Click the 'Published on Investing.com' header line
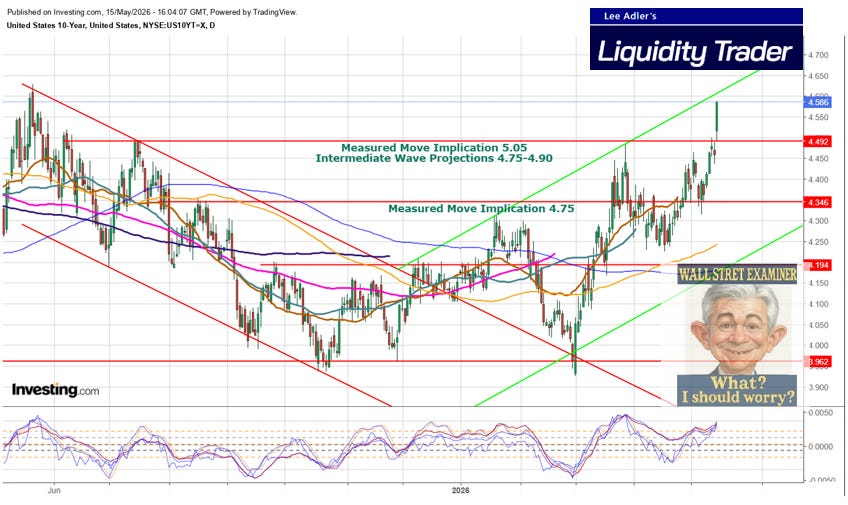848x505 pixels. [x=152, y=12]
